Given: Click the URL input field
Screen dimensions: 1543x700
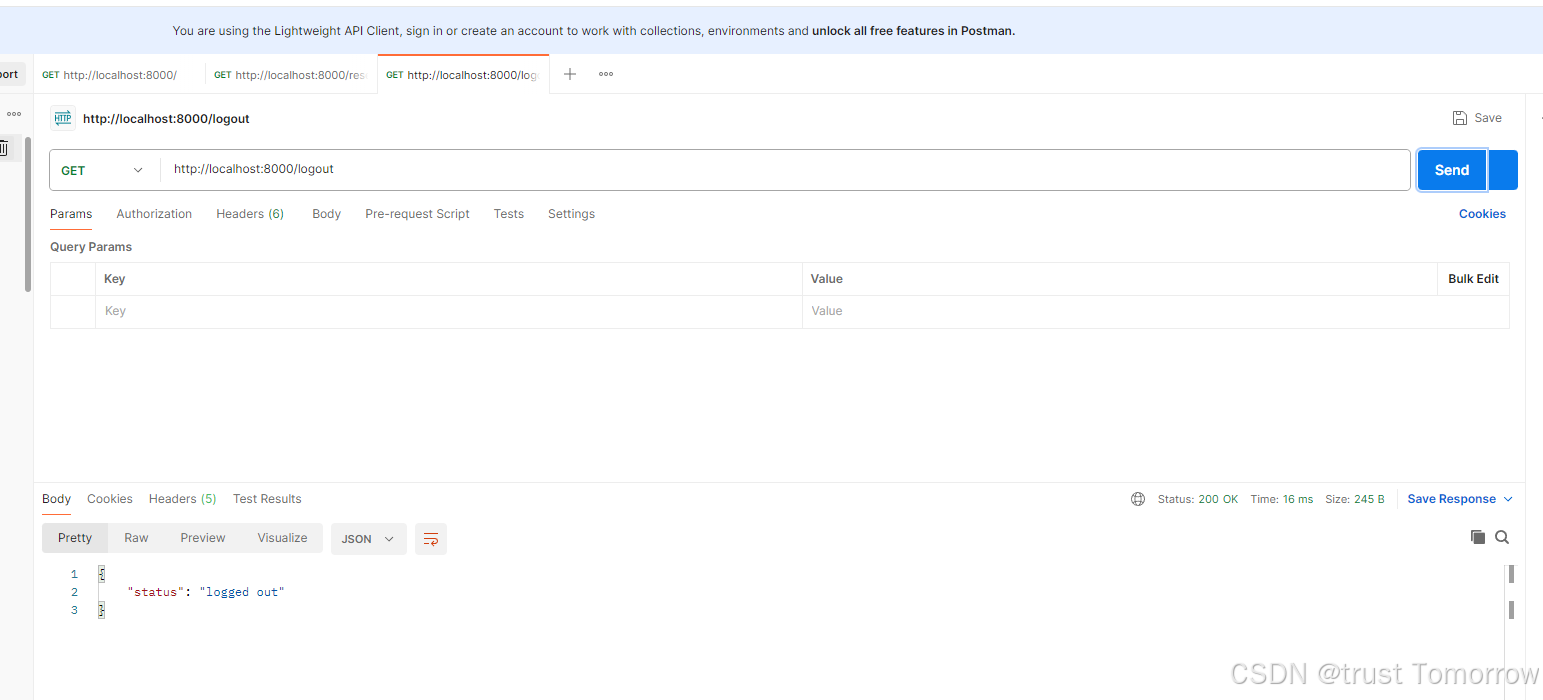Looking at the screenshot, I should coord(785,170).
